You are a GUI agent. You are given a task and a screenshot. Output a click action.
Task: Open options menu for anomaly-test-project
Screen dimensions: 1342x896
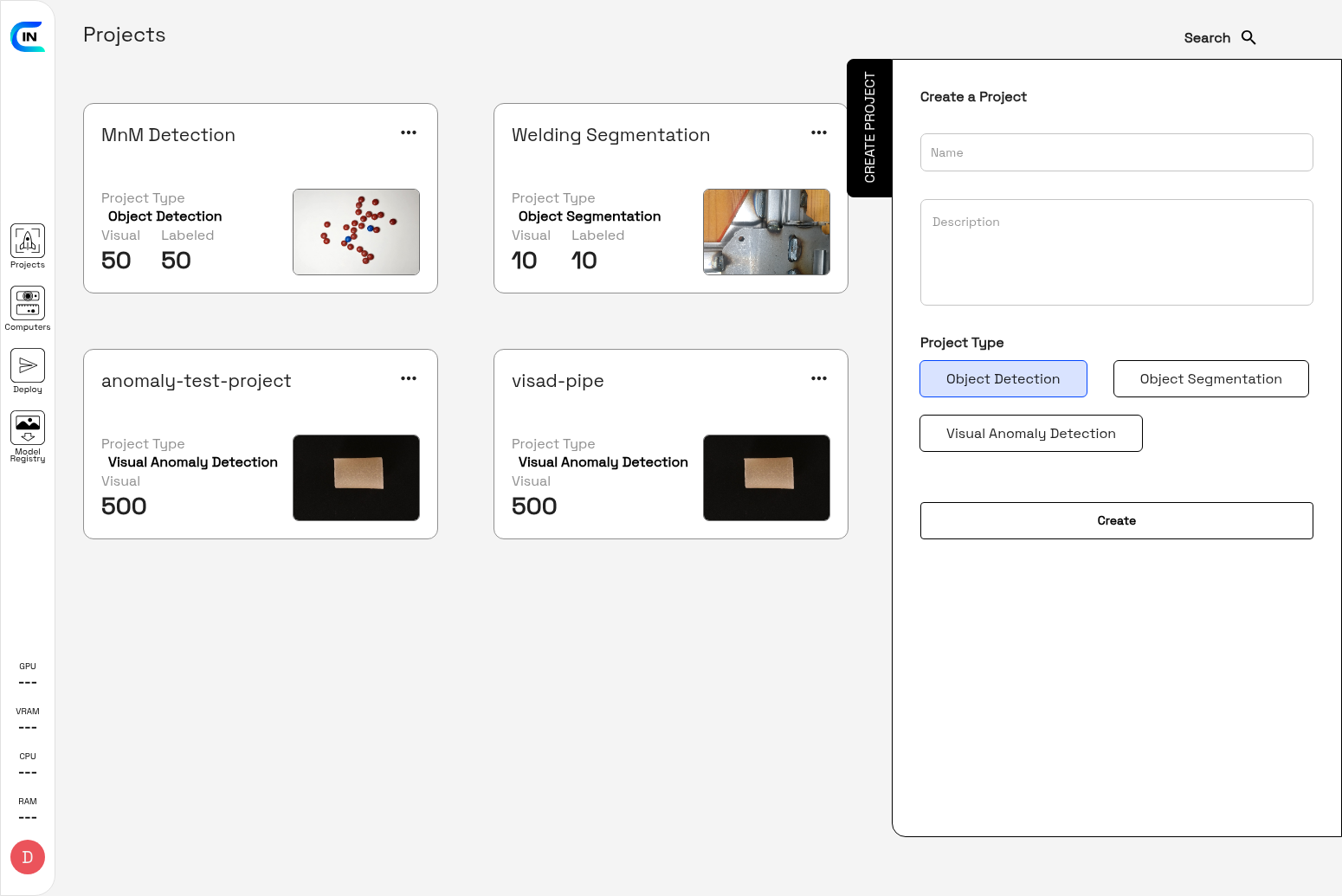[x=409, y=378]
